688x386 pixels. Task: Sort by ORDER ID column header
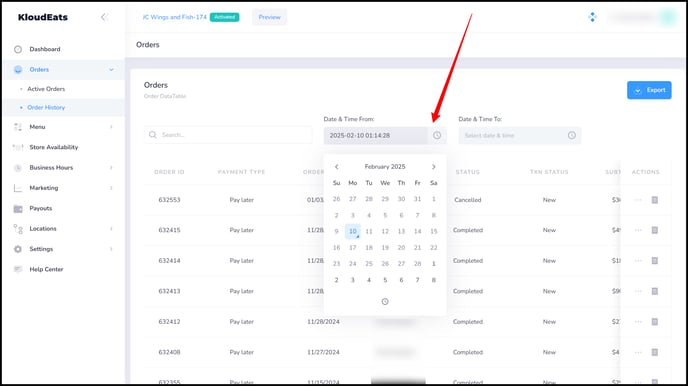[169, 172]
